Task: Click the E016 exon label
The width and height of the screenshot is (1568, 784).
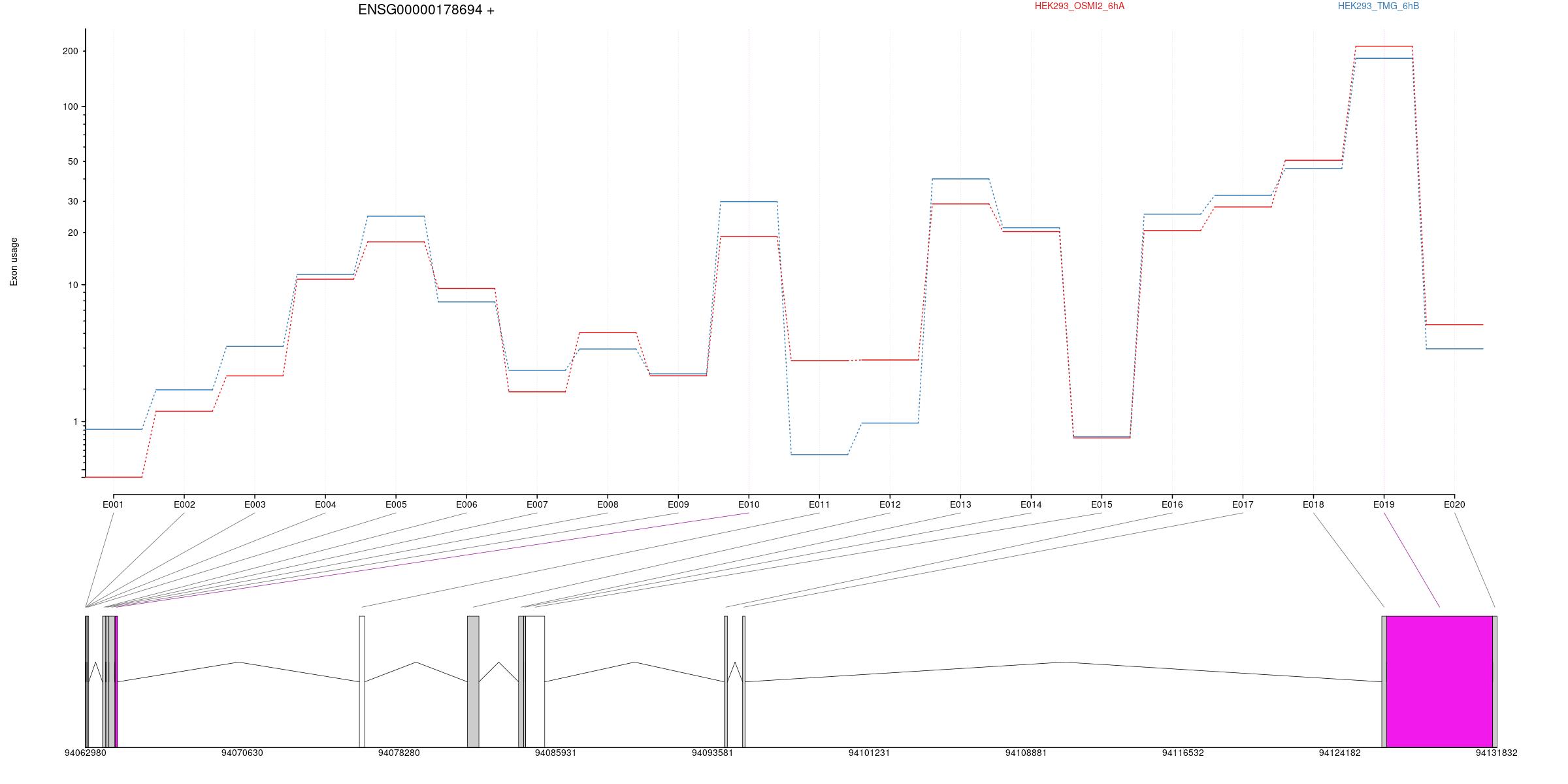Action: click(x=1172, y=504)
